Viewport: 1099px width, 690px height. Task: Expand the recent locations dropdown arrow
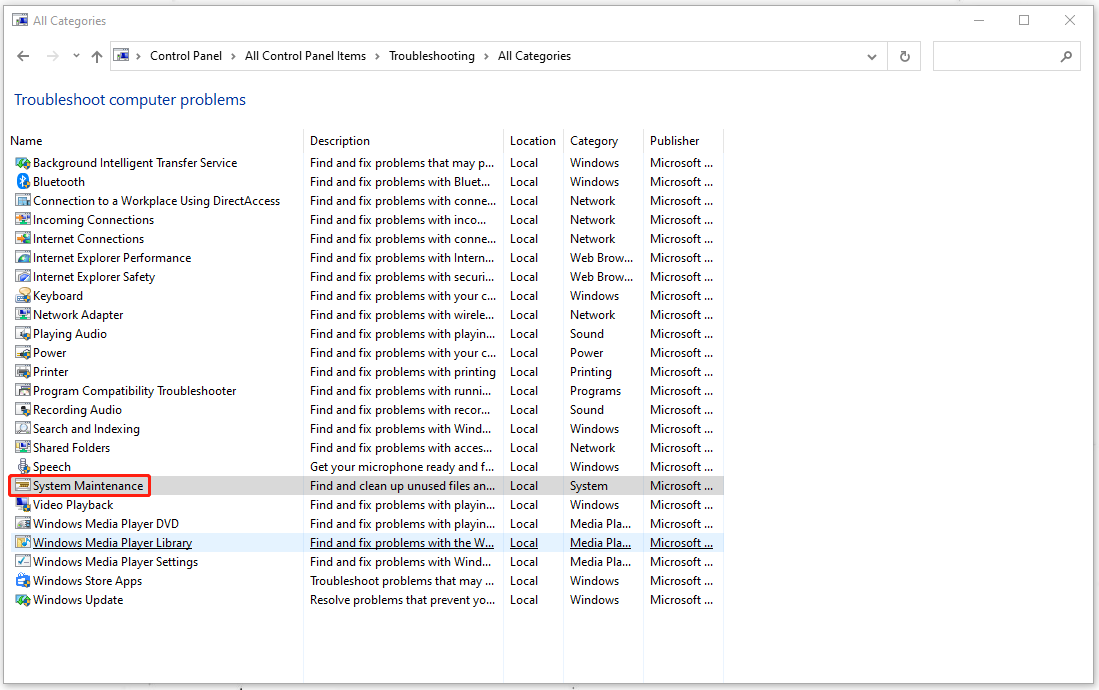click(76, 57)
